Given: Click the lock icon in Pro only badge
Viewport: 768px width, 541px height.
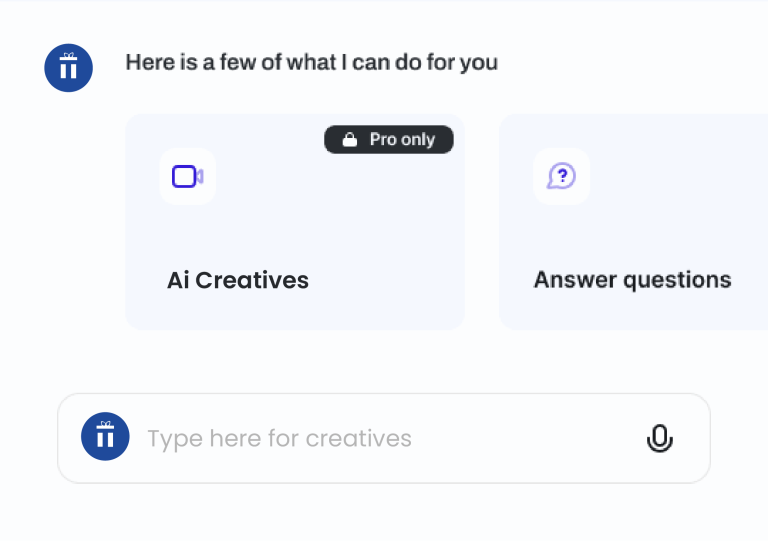Looking at the screenshot, I should tap(349, 140).
